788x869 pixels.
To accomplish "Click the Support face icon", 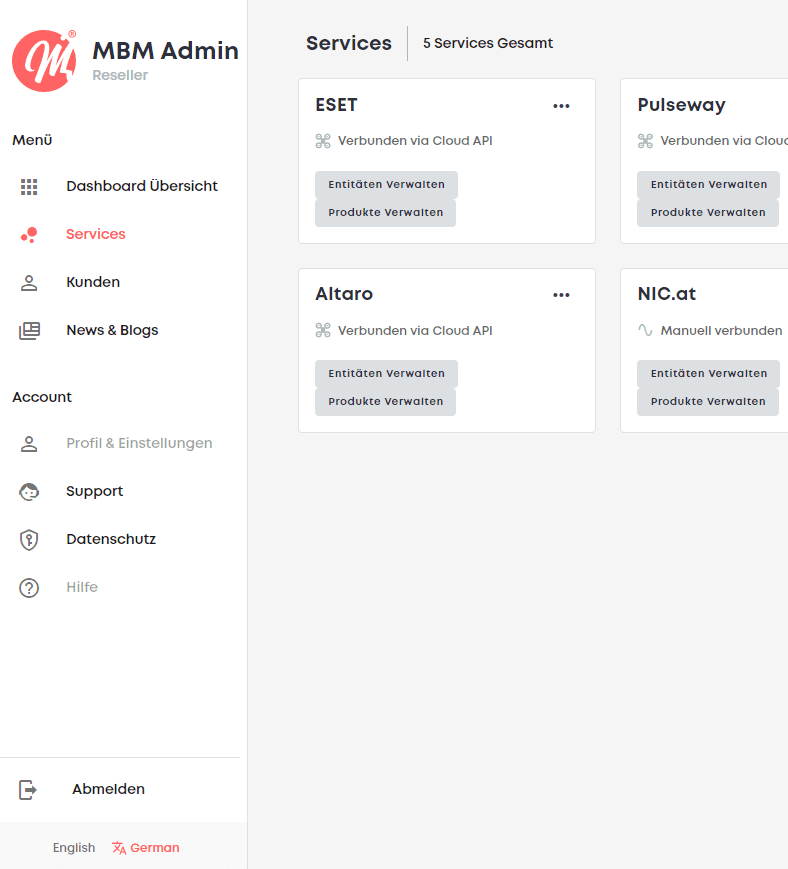I will coord(29,492).
